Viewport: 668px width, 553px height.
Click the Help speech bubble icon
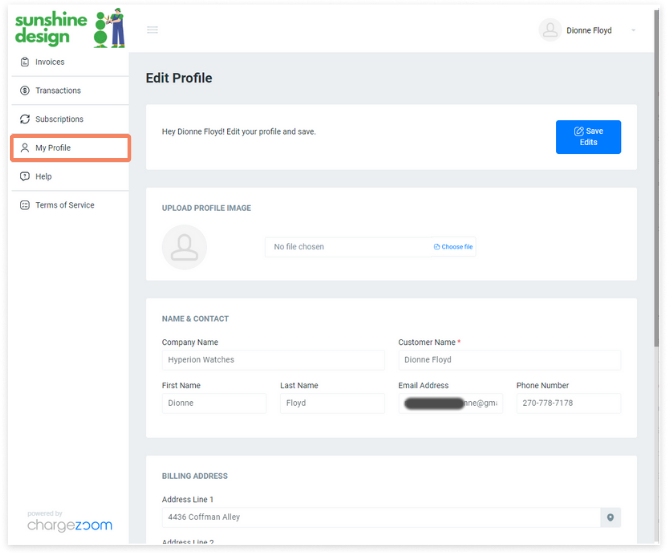25,176
